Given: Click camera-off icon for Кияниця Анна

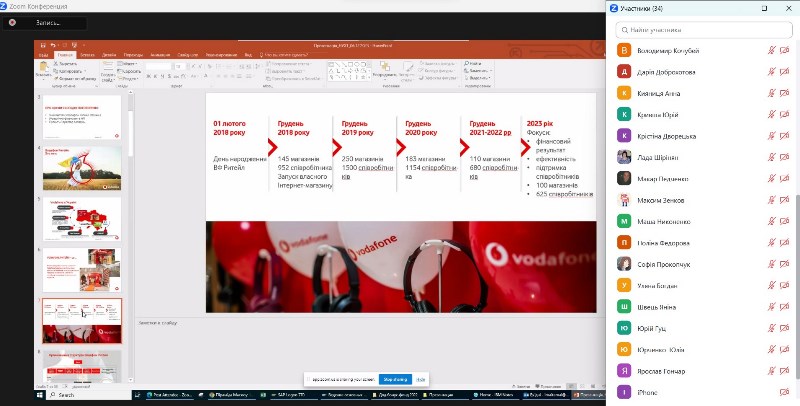Looking at the screenshot, I should 785,93.
